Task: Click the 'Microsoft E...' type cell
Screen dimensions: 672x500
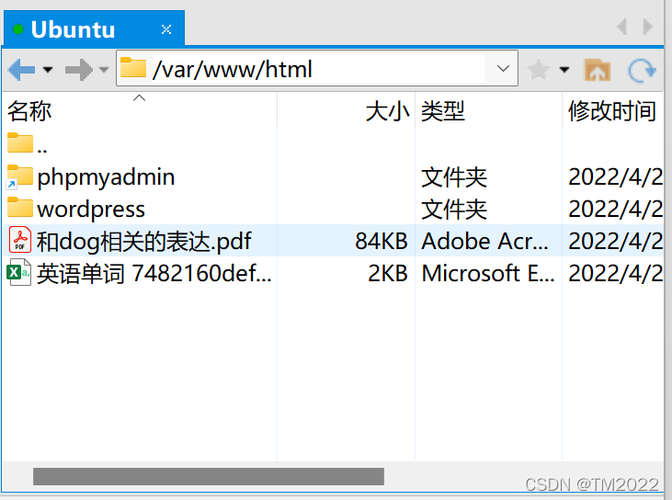Action: click(x=488, y=273)
